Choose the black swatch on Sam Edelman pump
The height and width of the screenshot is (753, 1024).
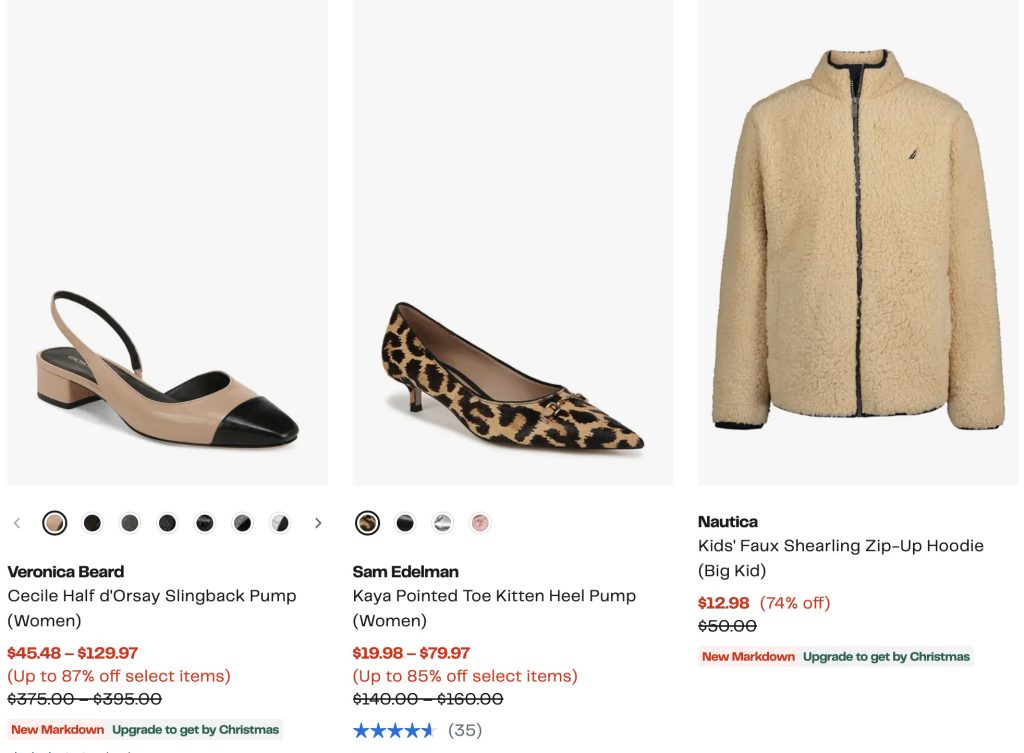405,523
